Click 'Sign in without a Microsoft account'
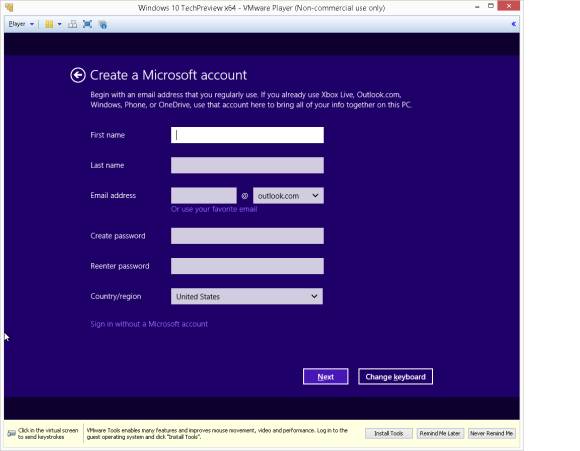This screenshot has height=451, width=580. pyautogui.click(x=149, y=324)
